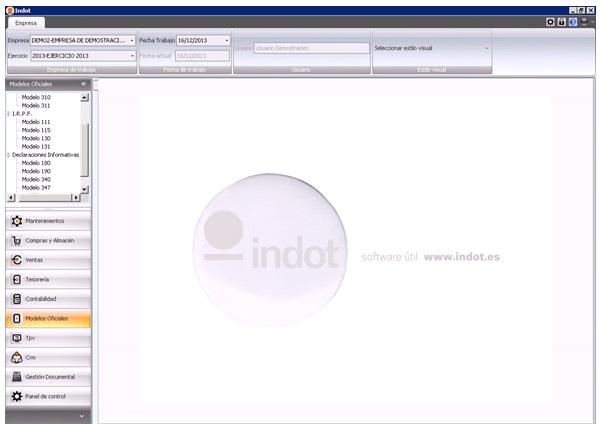Screen dimensions: 601x431
Task: Select Modelo 347 in the tree
Action: coord(36,187)
